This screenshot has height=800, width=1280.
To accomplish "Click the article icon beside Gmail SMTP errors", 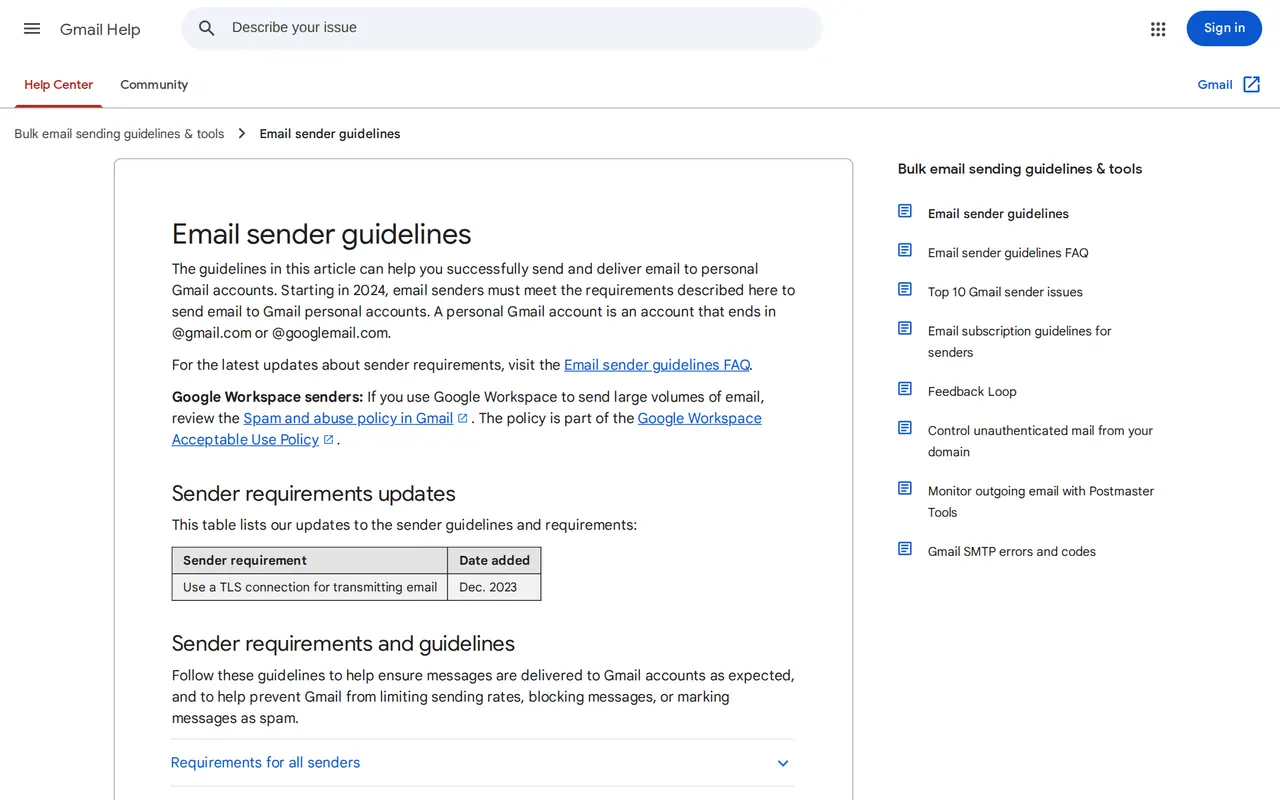I will point(905,549).
